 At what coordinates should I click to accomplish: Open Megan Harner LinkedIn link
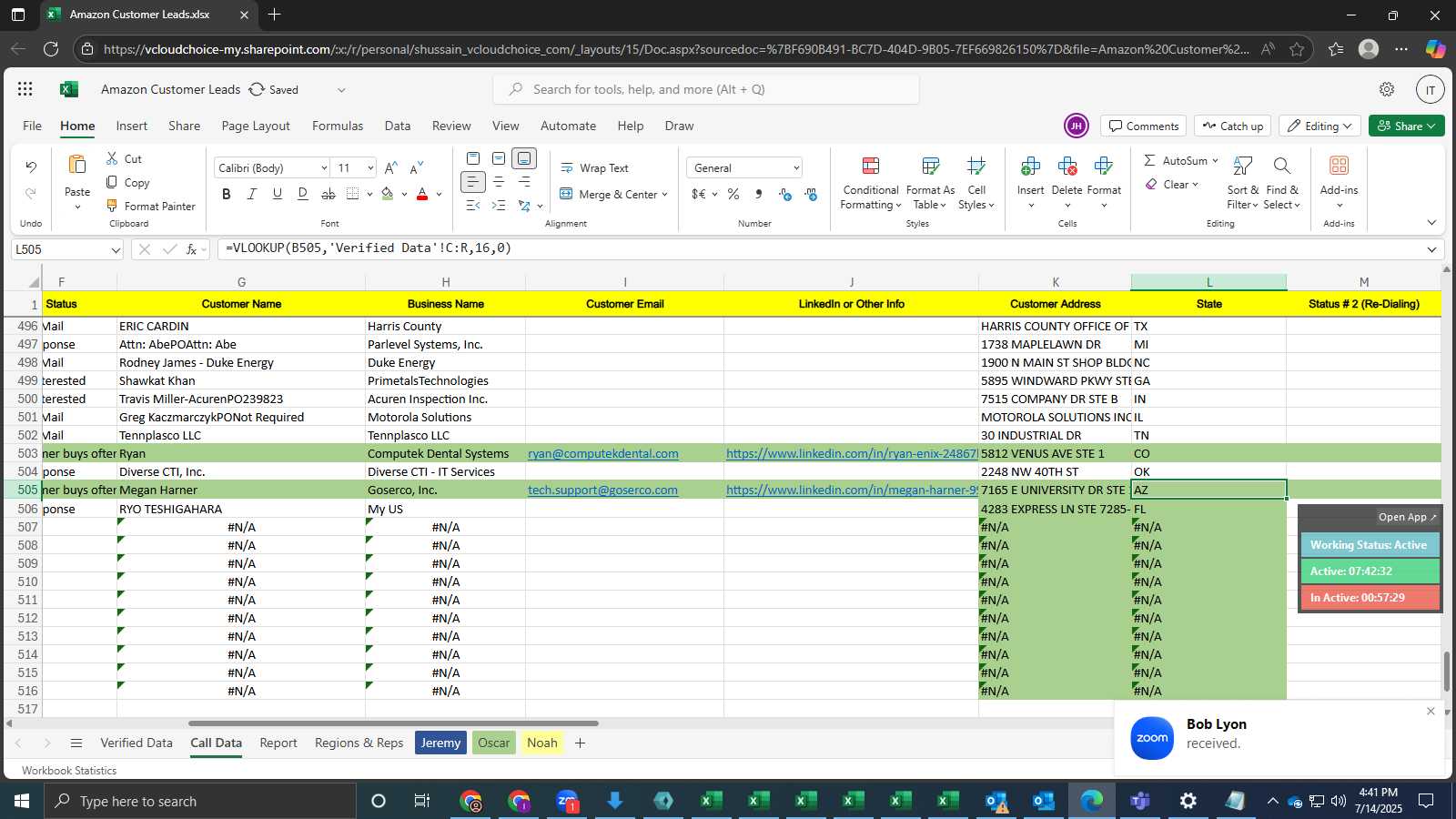(x=852, y=490)
